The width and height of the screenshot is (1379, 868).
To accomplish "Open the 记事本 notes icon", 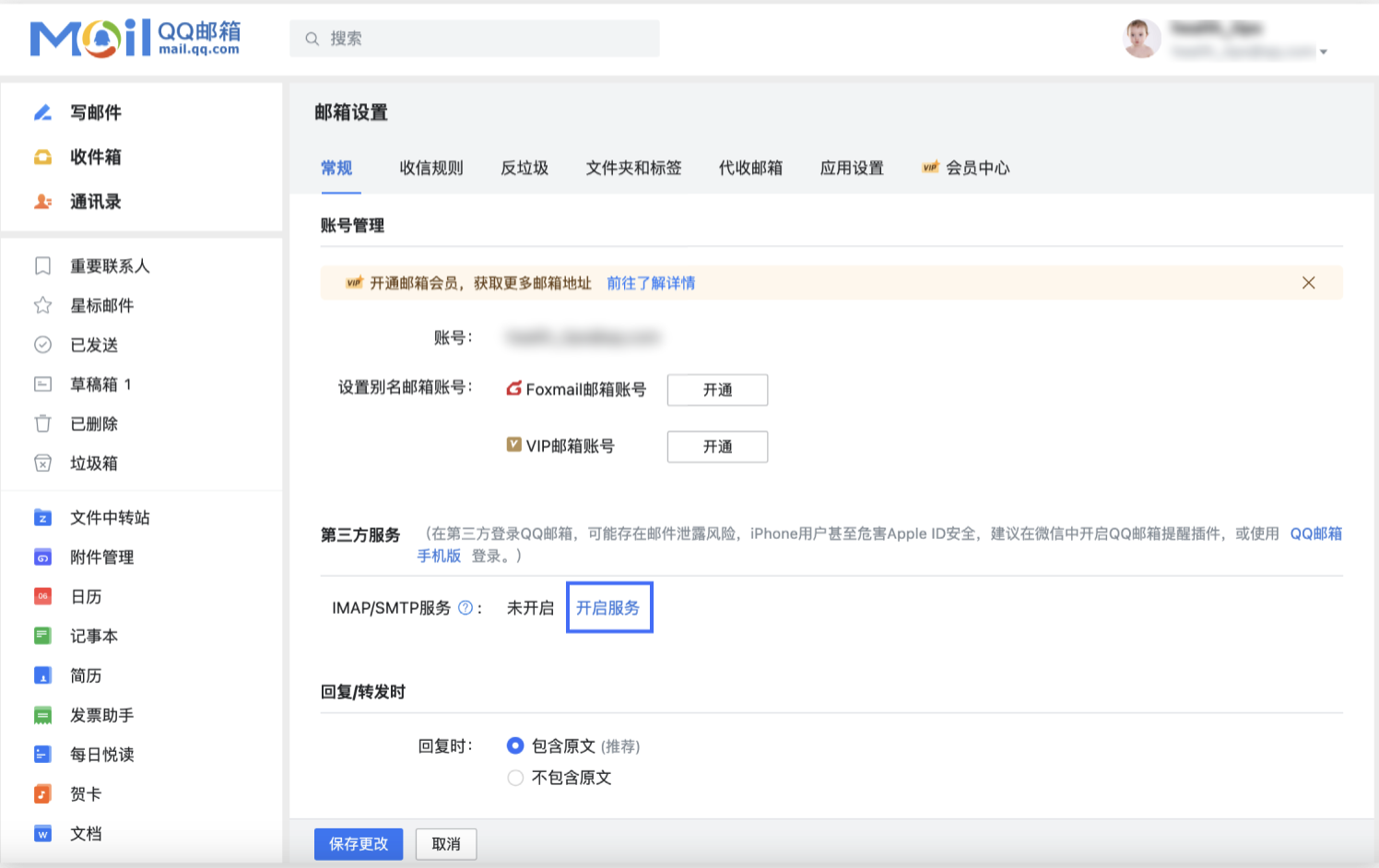I will click(42, 636).
